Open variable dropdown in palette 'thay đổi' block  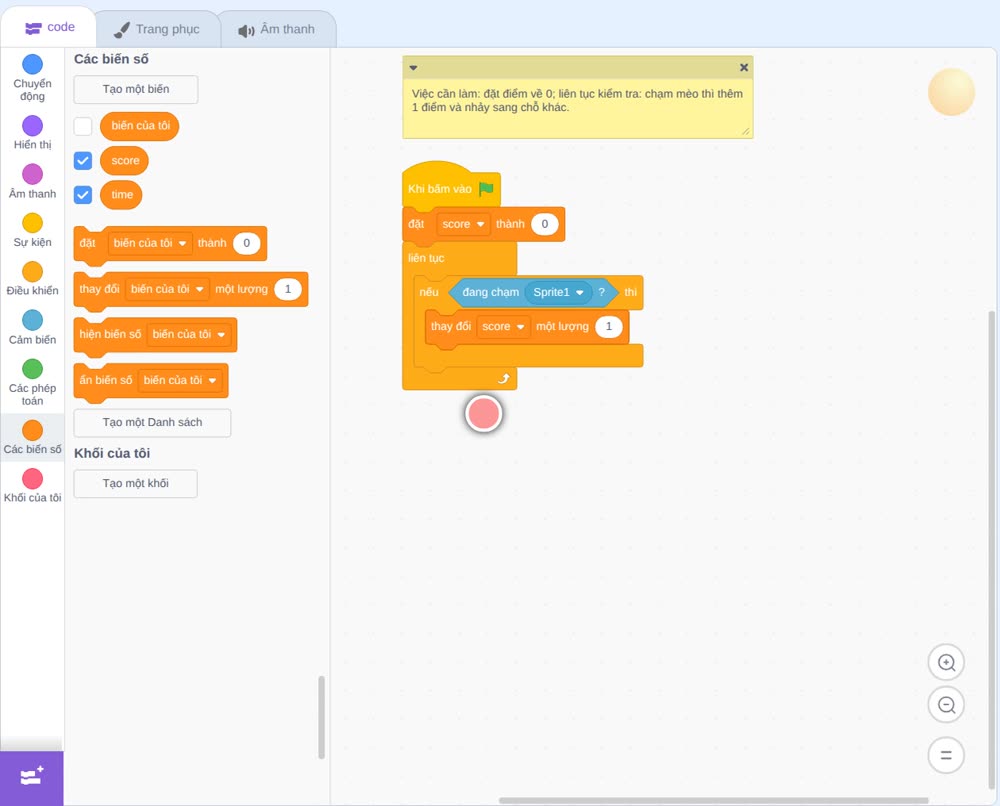point(167,289)
